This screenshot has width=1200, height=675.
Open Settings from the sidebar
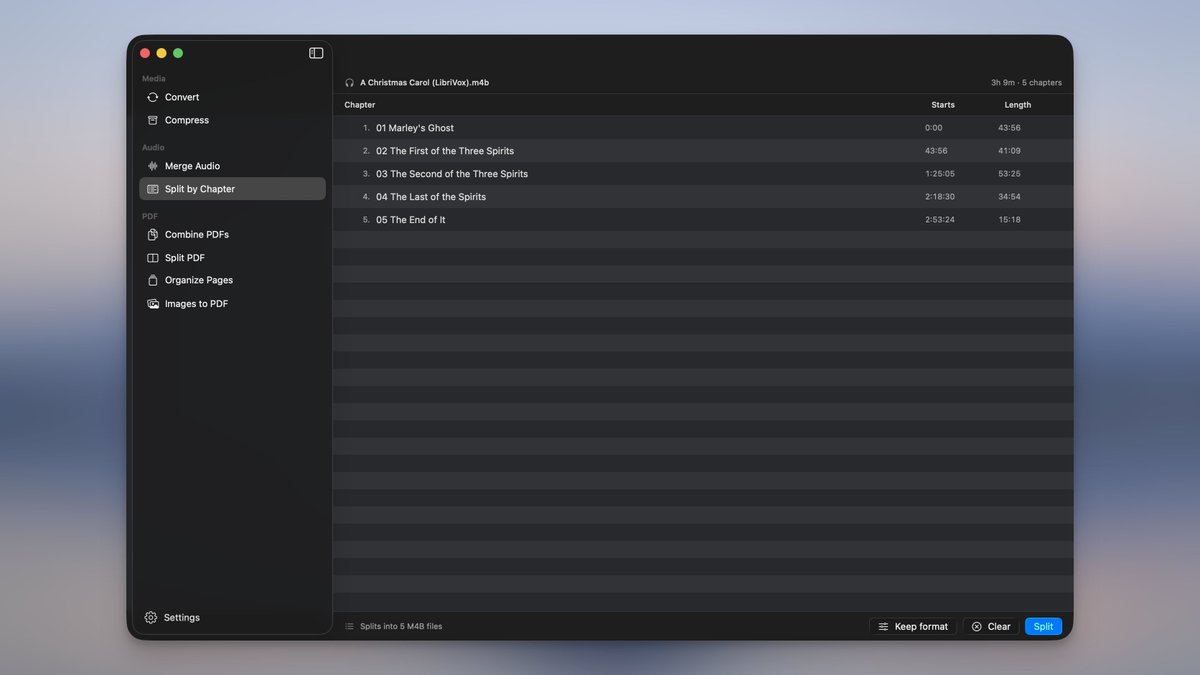[172, 618]
